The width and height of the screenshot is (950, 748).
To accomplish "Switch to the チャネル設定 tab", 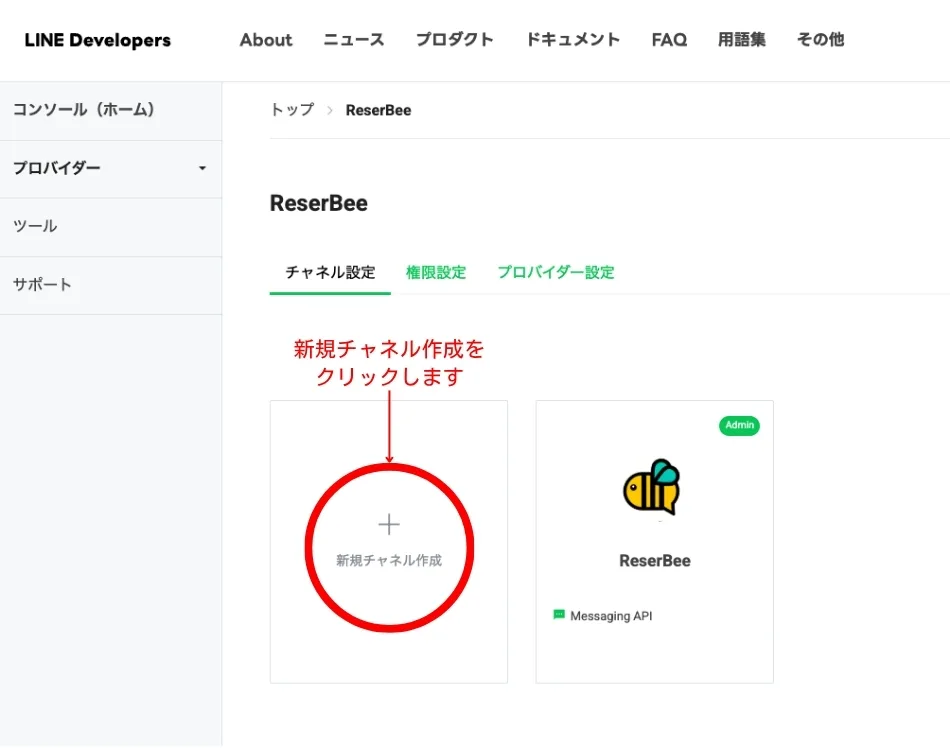I will 330,272.
